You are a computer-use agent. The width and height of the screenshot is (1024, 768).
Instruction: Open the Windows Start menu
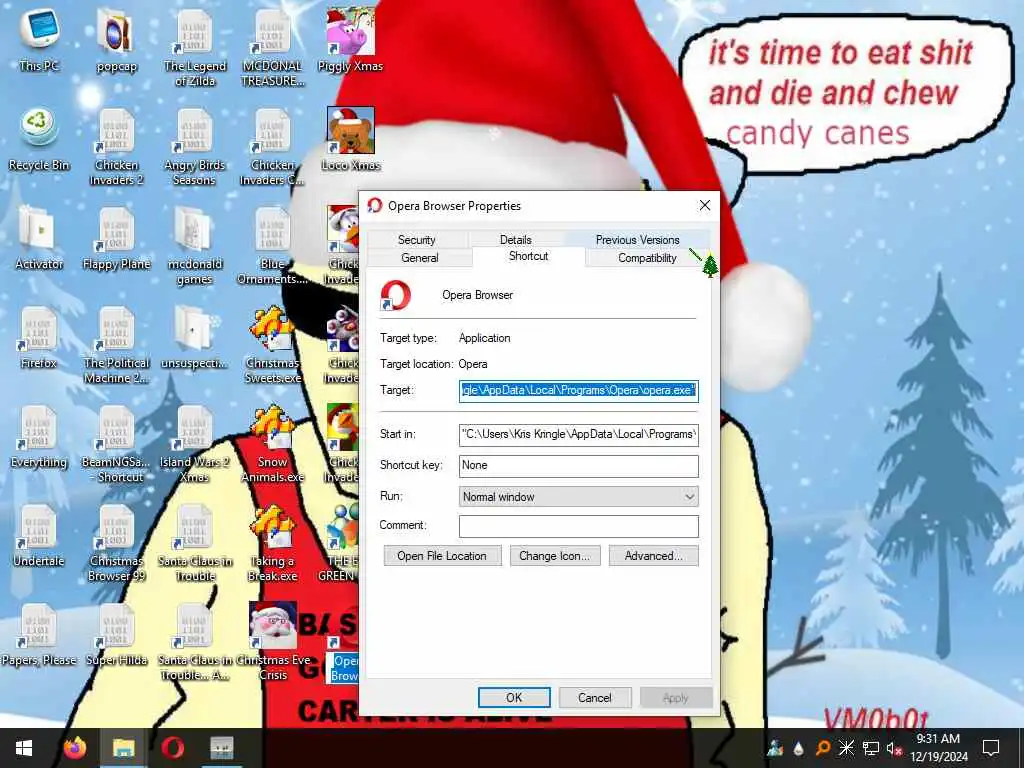[24, 748]
